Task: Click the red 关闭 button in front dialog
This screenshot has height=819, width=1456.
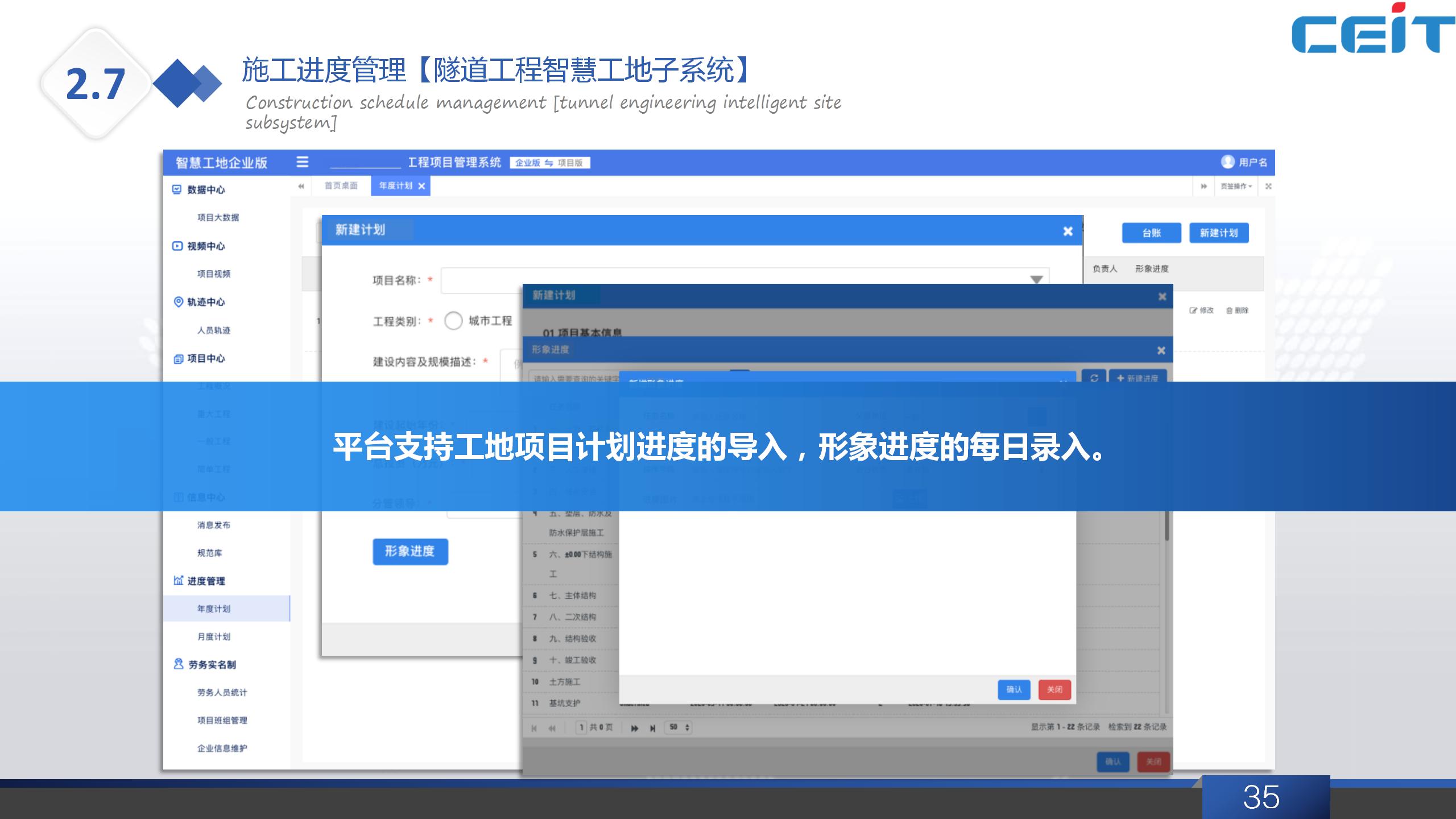Action: point(1054,689)
